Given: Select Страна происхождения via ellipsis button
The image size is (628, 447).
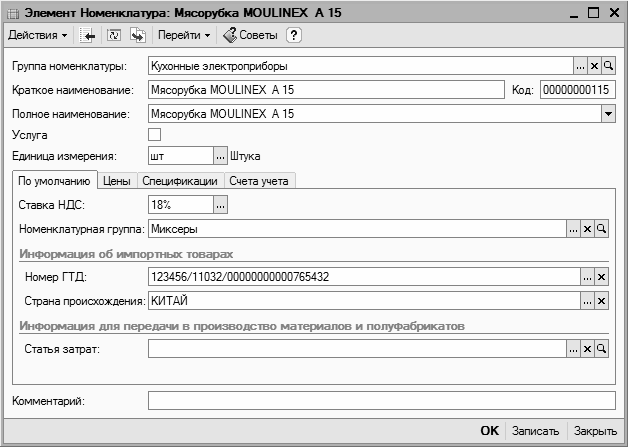Looking at the screenshot, I should click(587, 301).
